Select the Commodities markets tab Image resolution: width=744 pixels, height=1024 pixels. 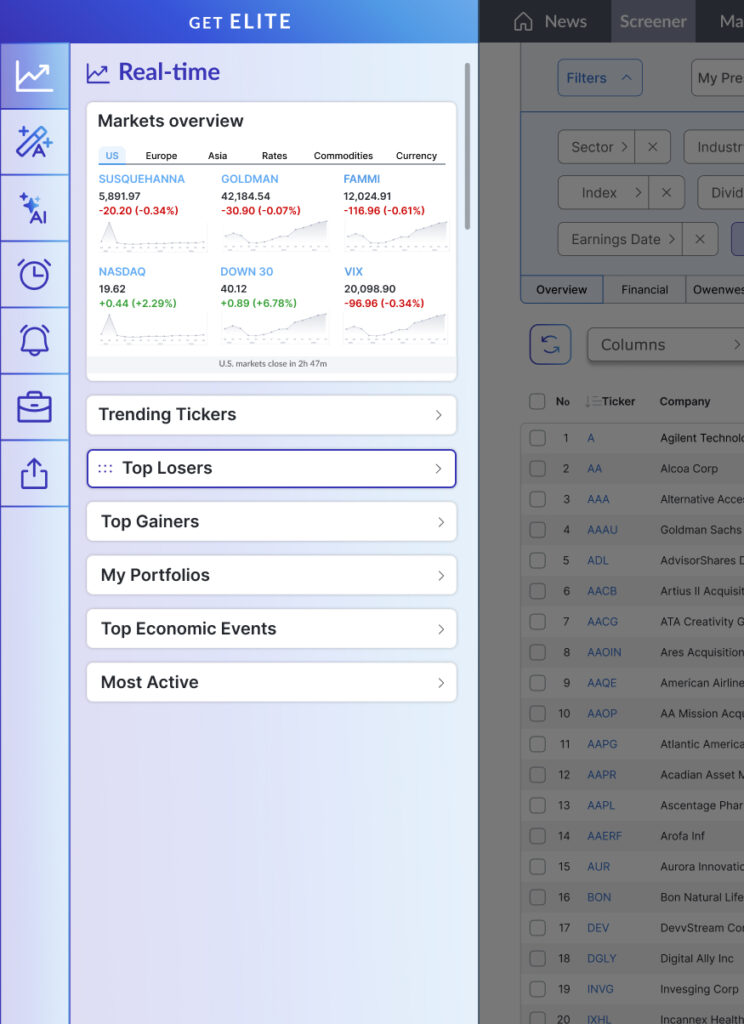coord(343,155)
